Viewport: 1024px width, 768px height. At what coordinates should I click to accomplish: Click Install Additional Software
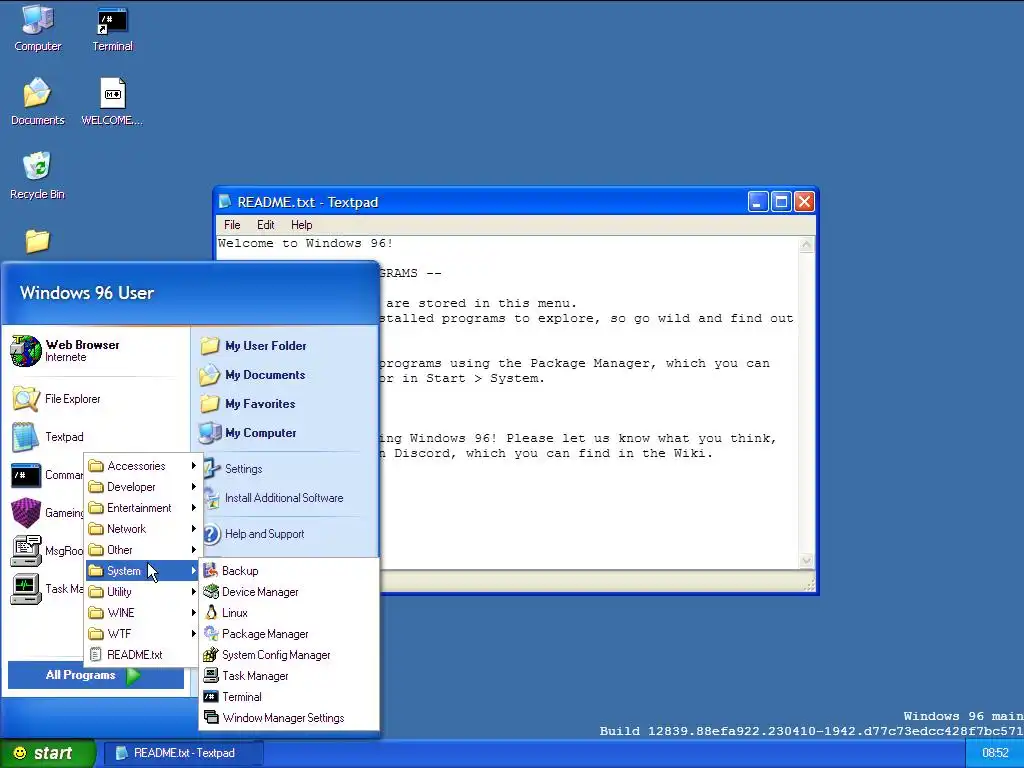point(283,498)
